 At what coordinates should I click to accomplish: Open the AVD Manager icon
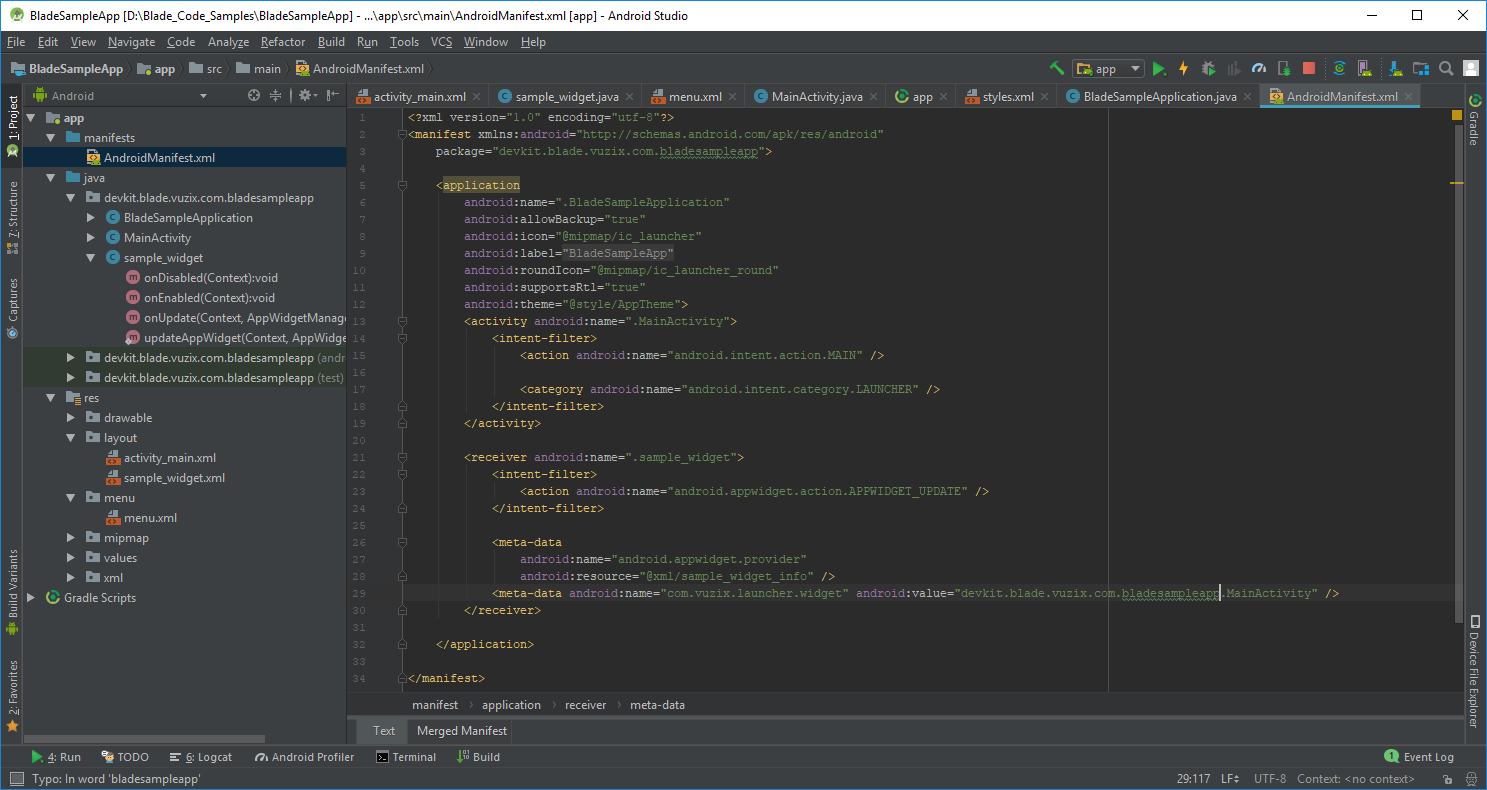click(1366, 69)
